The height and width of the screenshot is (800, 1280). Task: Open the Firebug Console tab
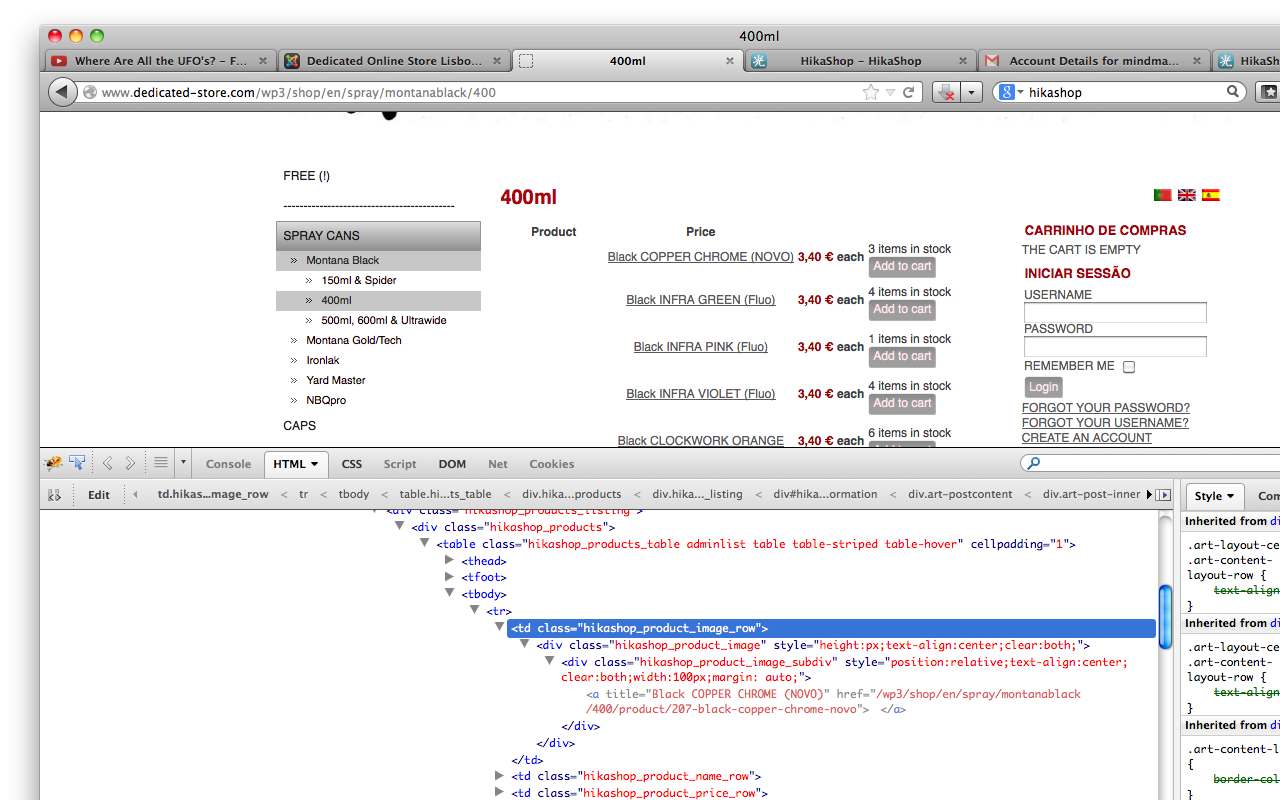point(228,464)
